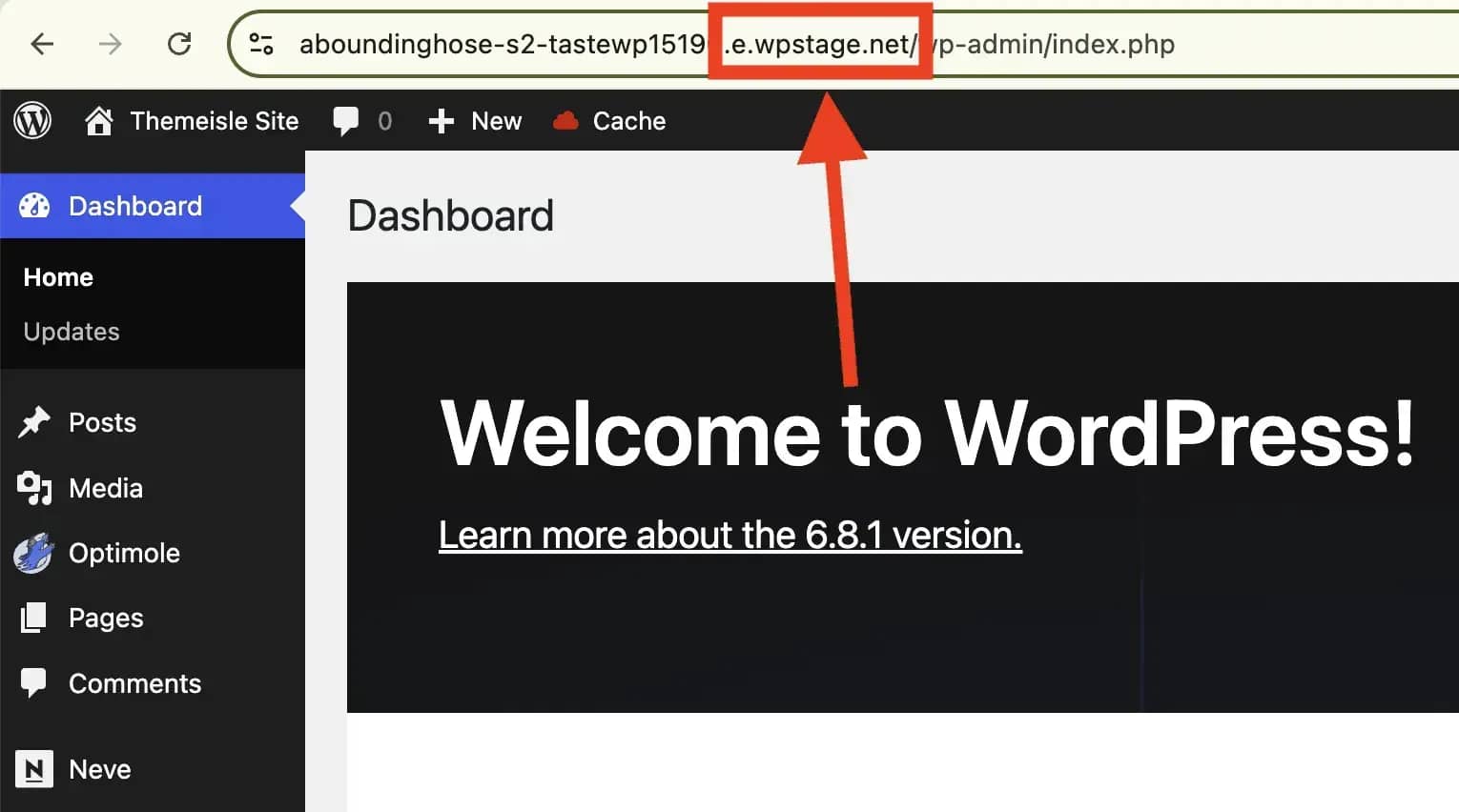Viewport: 1459px width, 812px height.
Task: Open Comments in the sidebar
Action: click(134, 683)
